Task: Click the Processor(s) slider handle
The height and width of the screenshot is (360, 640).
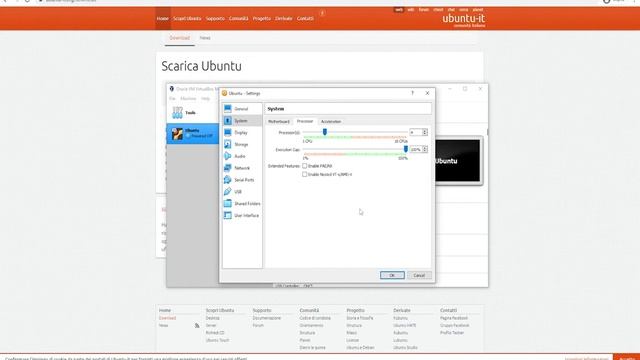Action: [325, 132]
